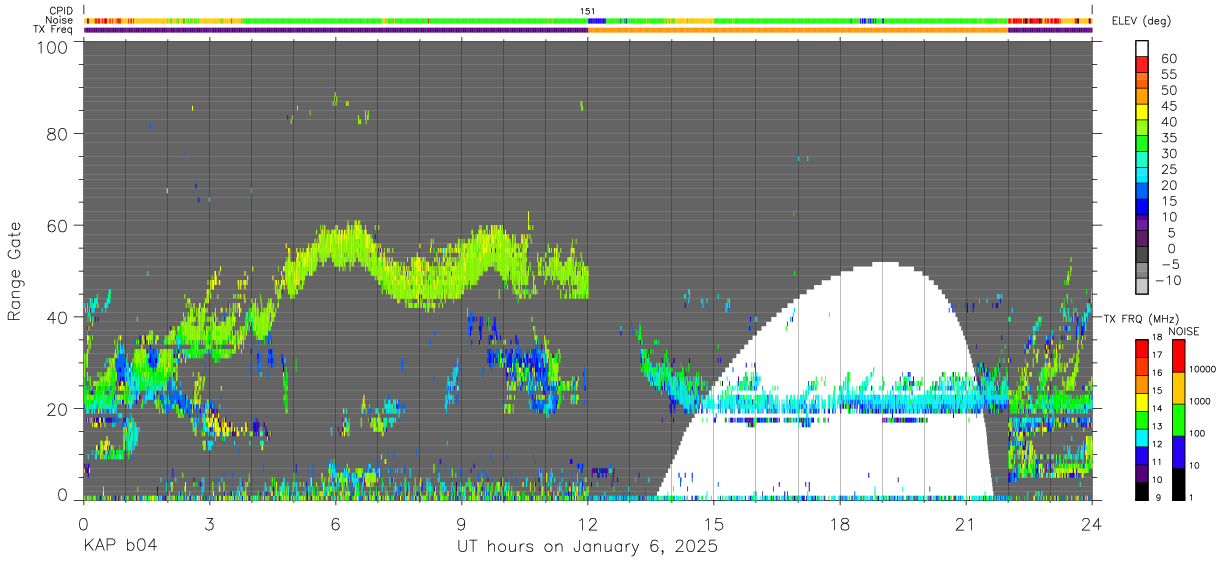Click x-axis hour label '12'
Image resolution: width=1228 pixels, height=567 pixels.
point(588,522)
